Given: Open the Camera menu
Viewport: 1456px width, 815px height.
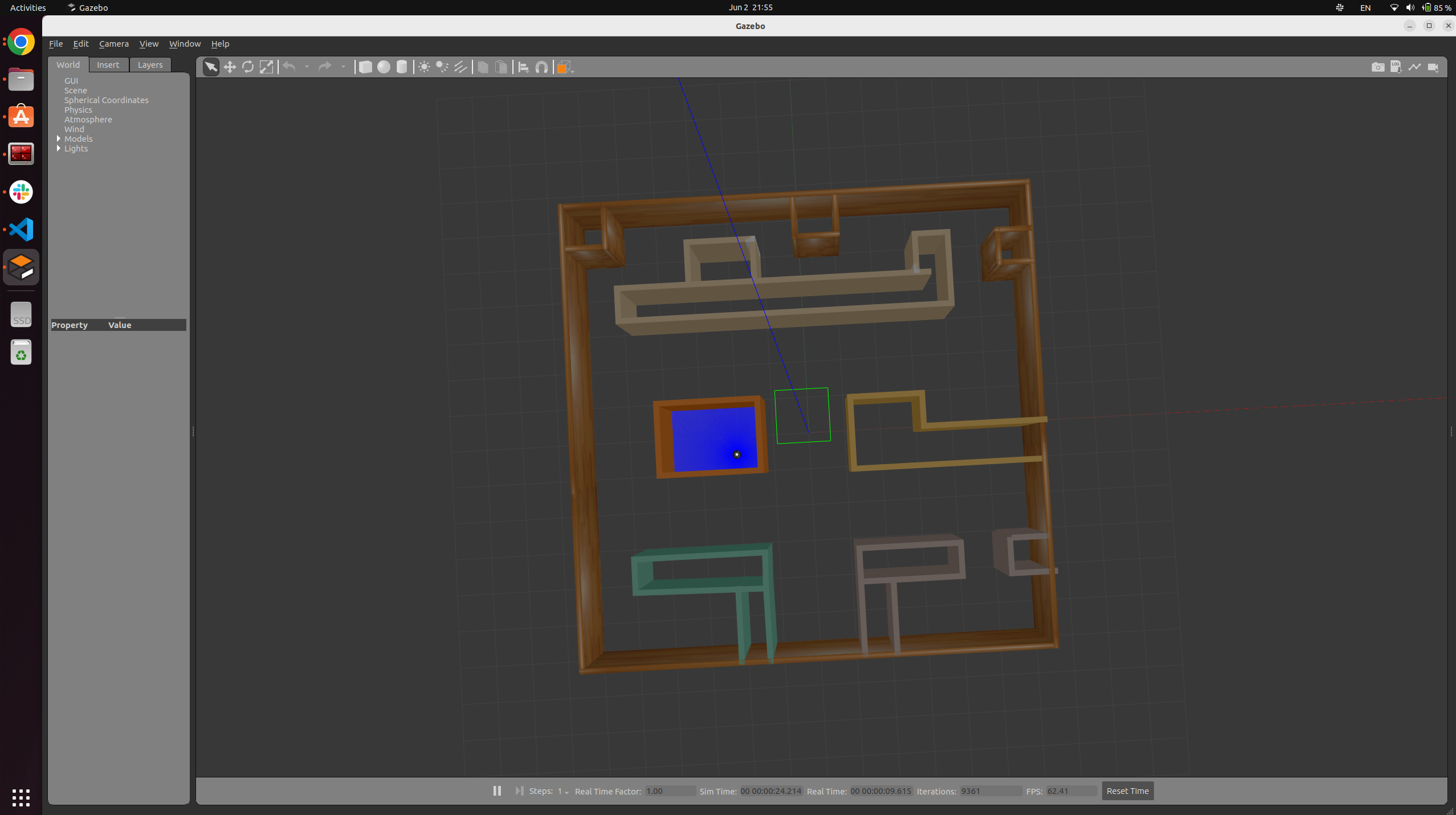Looking at the screenshot, I should tap(114, 44).
